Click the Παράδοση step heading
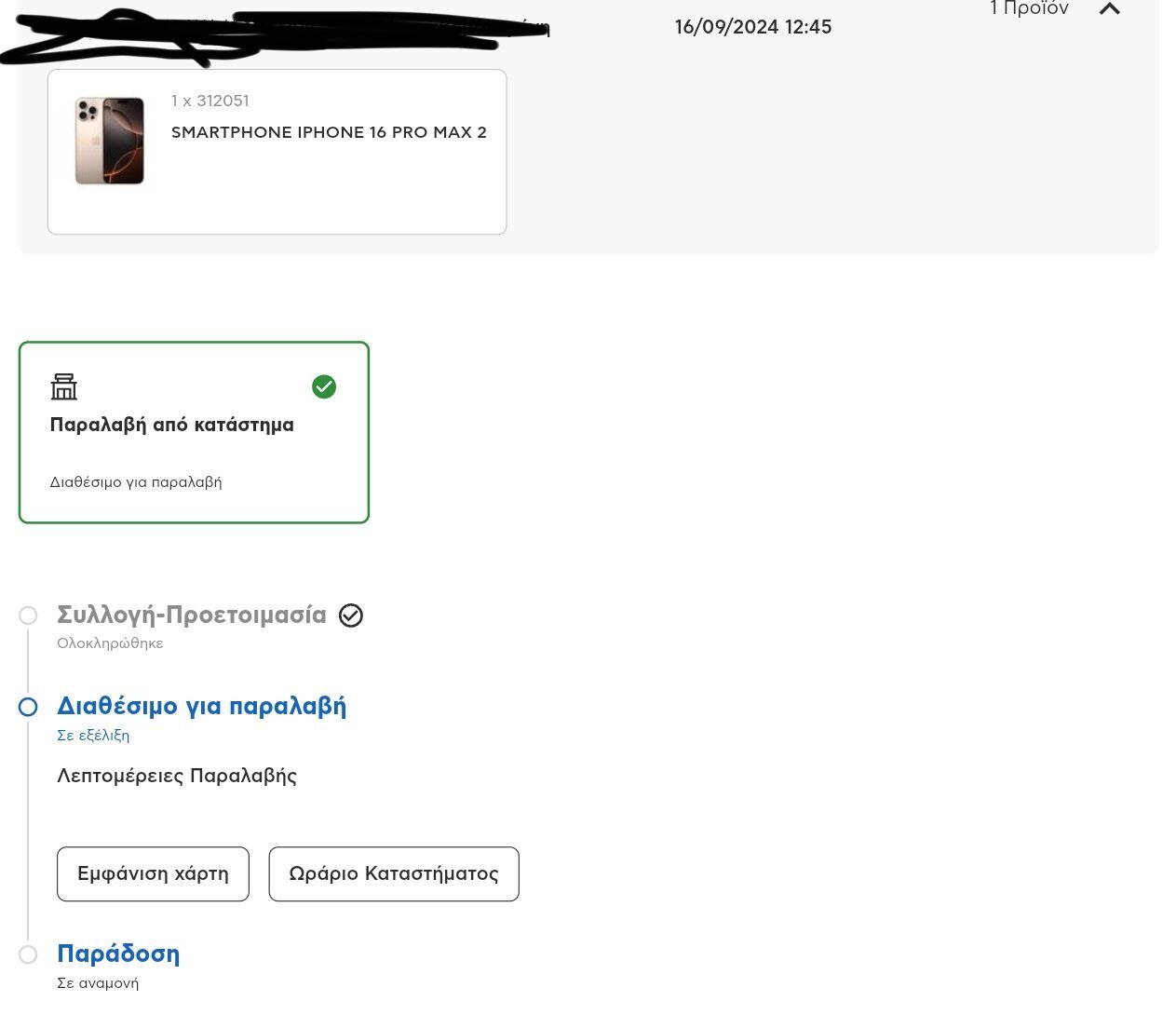The height and width of the screenshot is (1028, 1176). (x=118, y=954)
